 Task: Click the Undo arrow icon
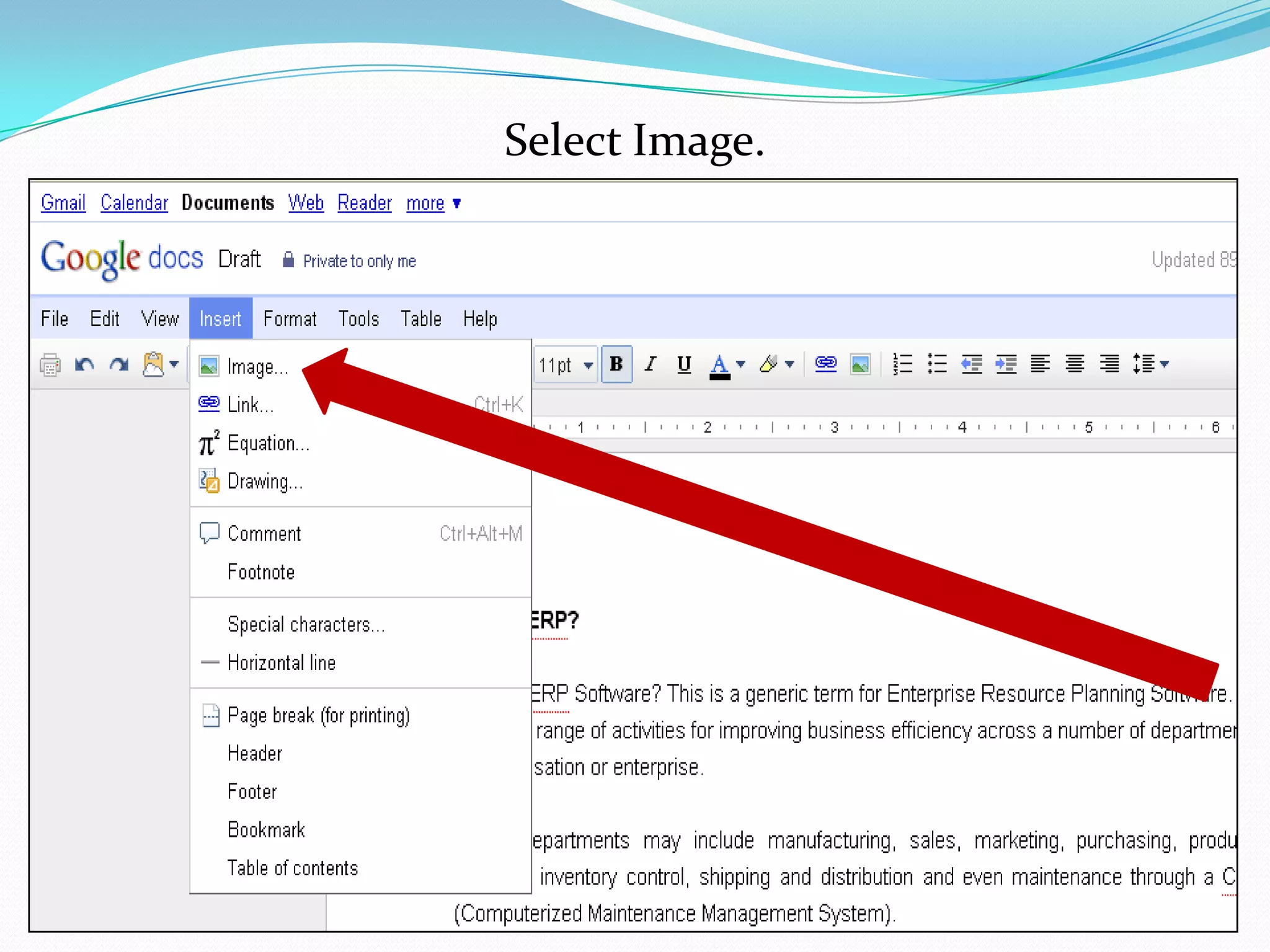84,364
